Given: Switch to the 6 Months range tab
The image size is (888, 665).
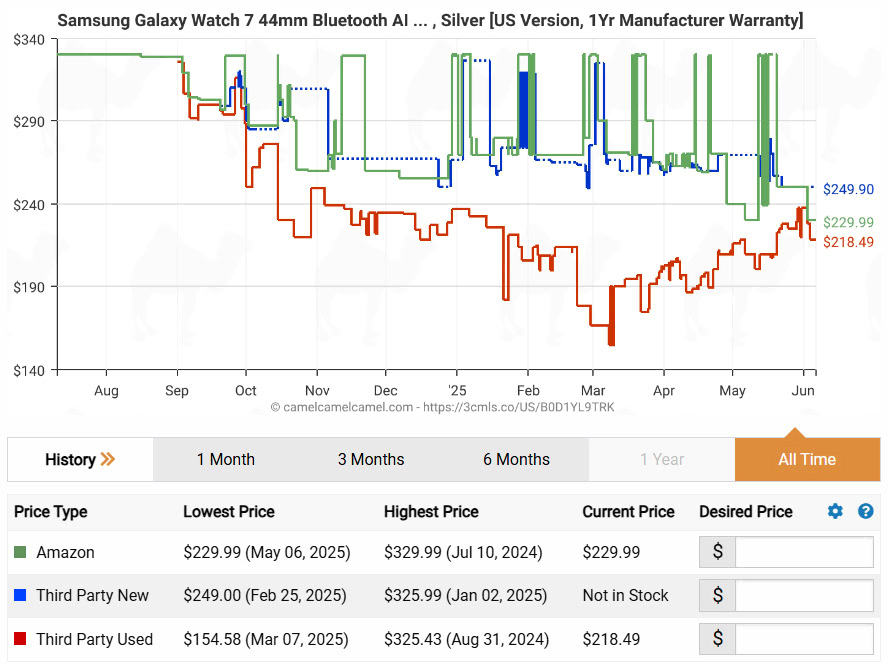Looking at the screenshot, I should [516, 460].
